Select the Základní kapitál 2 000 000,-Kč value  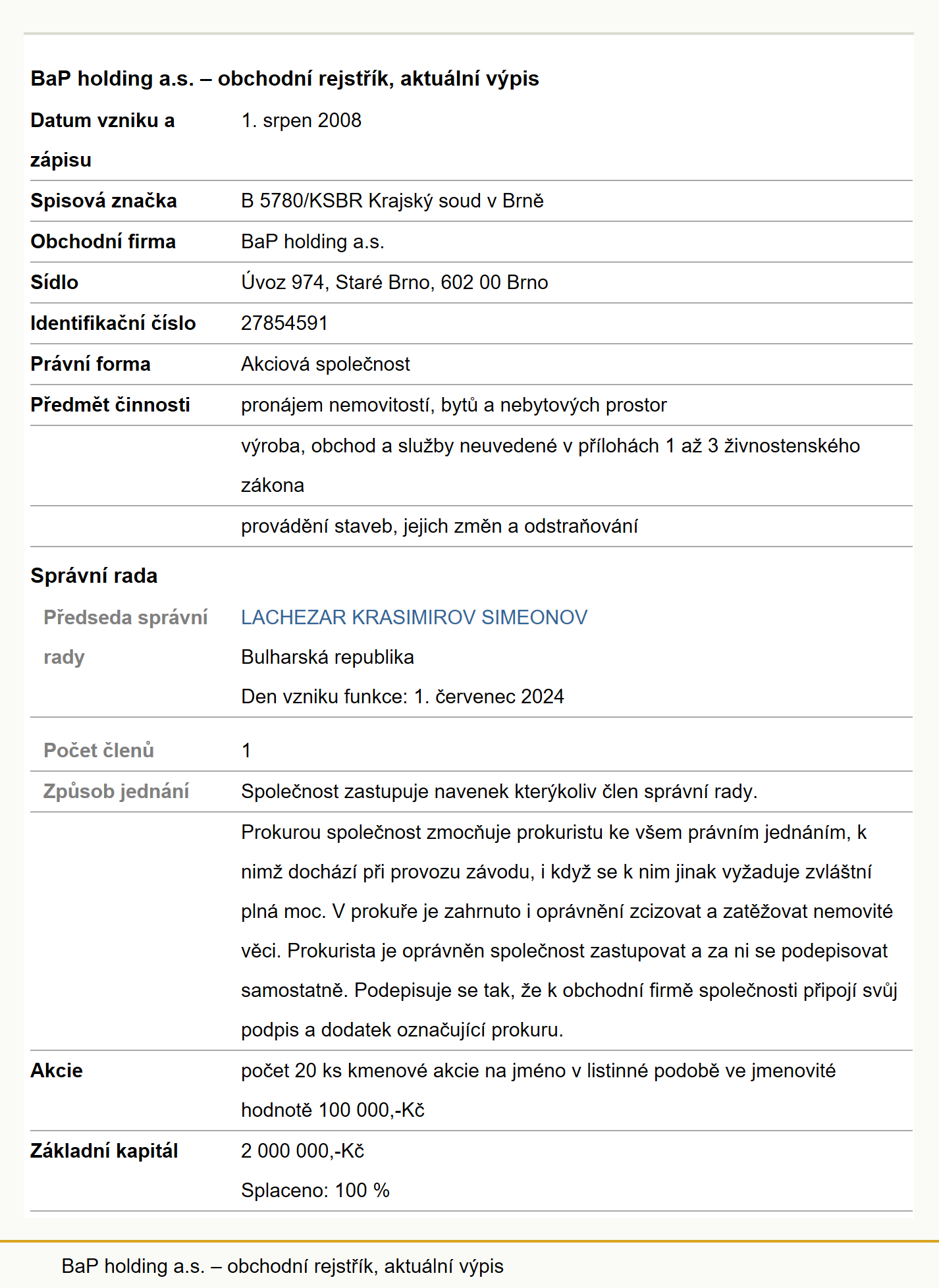click(302, 1151)
